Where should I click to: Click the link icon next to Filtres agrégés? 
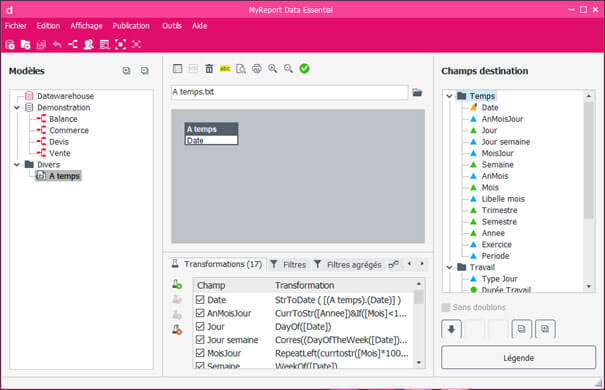point(394,265)
